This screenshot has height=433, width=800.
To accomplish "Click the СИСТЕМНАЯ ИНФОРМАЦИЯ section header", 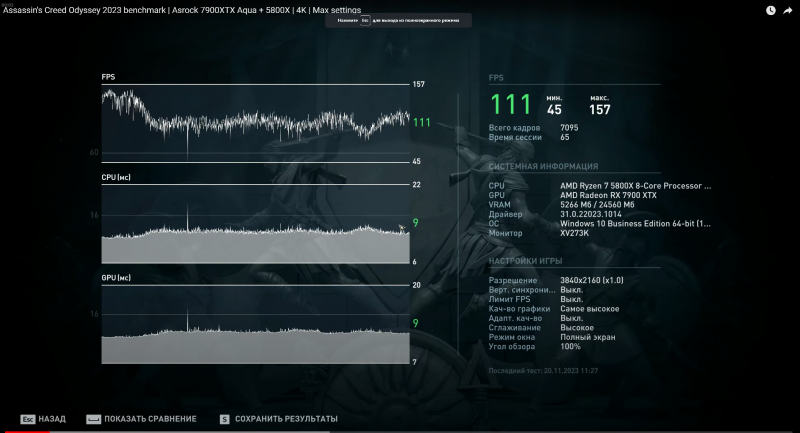I will click(x=543, y=167).
